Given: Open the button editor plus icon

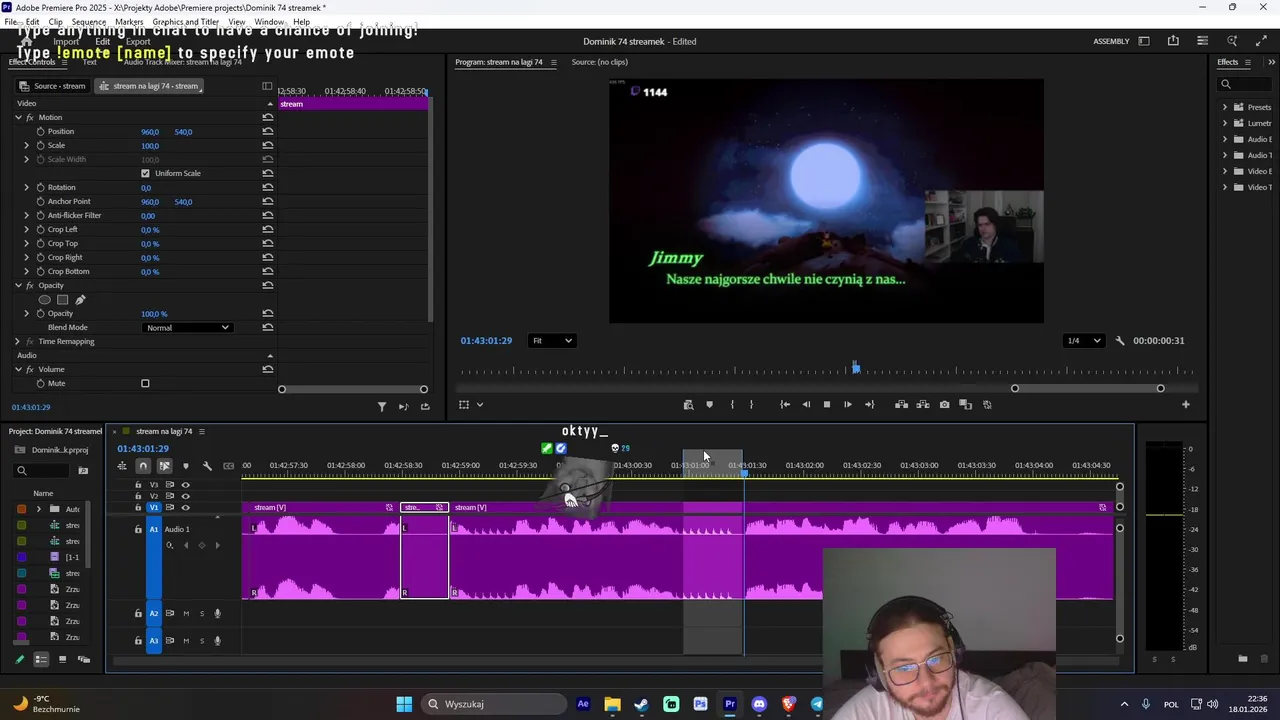Looking at the screenshot, I should pos(1186,405).
